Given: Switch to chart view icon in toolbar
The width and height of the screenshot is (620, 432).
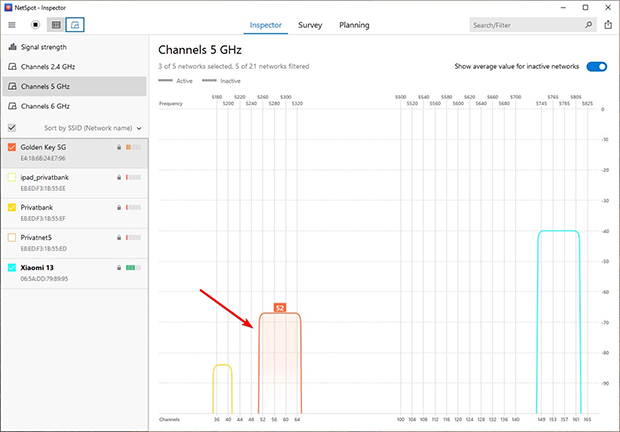Looking at the screenshot, I should point(75,25).
